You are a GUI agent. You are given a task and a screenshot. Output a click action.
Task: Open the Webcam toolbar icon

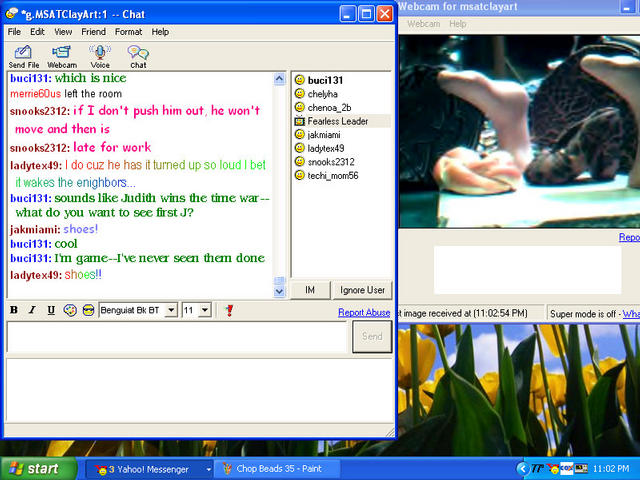[x=62, y=56]
